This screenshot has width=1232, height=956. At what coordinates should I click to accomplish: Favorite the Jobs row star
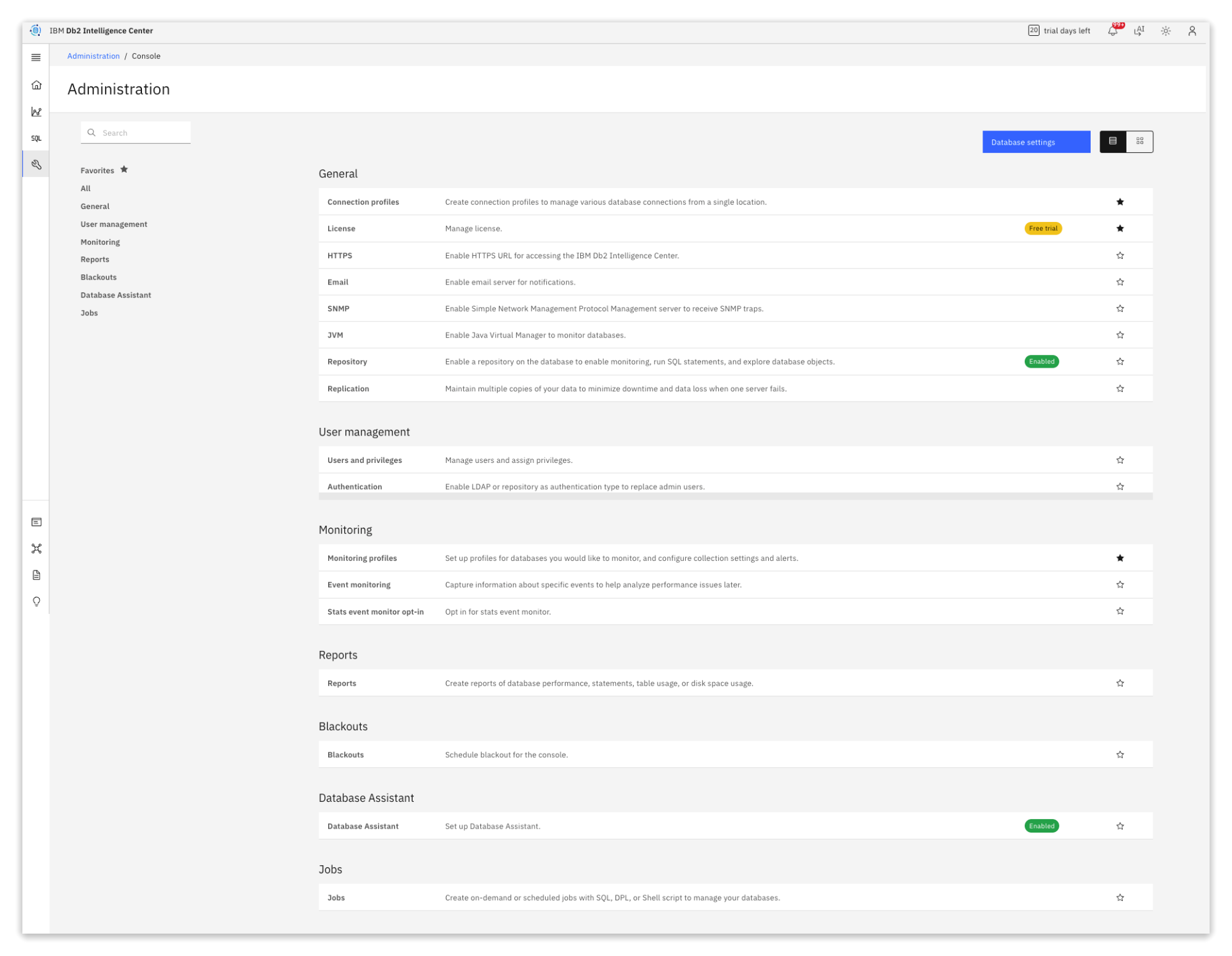(1120, 898)
